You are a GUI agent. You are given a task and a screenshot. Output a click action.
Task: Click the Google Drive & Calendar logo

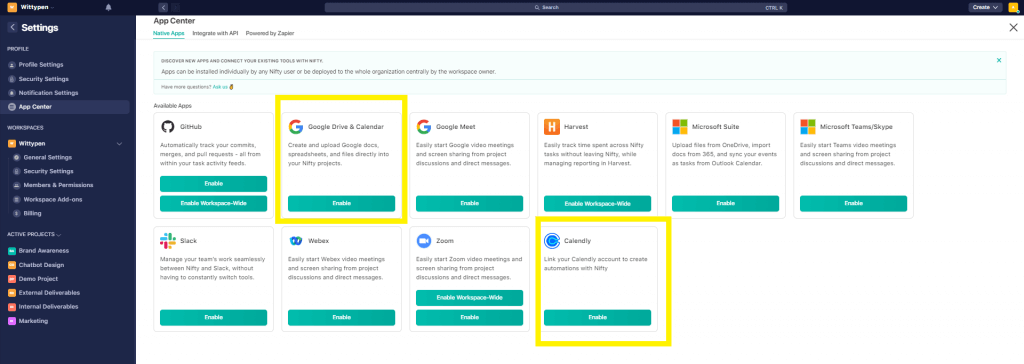pos(296,127)
